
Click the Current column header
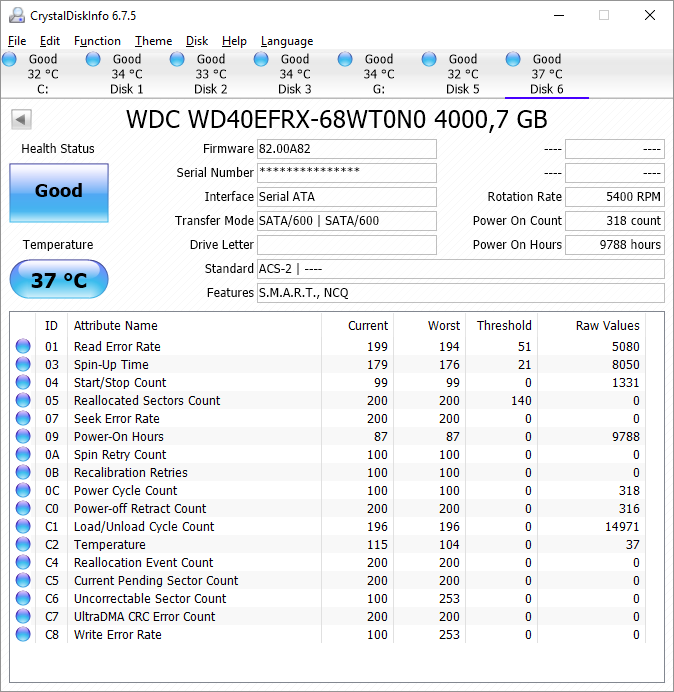[x=358, y=326]
